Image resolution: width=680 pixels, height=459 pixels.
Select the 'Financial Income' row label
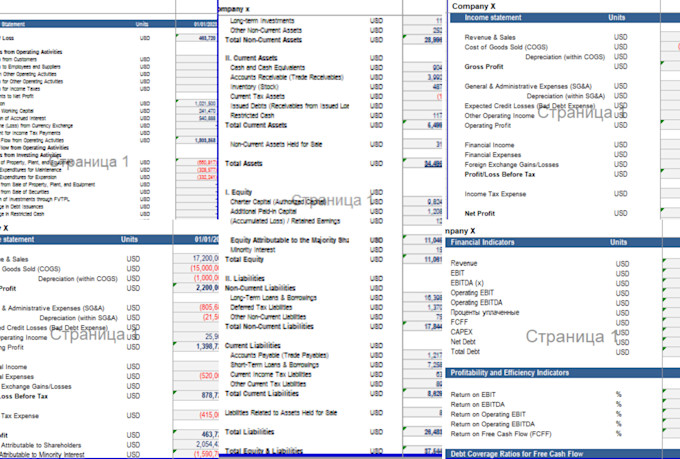pyautogui.click(x=489, y=145)
